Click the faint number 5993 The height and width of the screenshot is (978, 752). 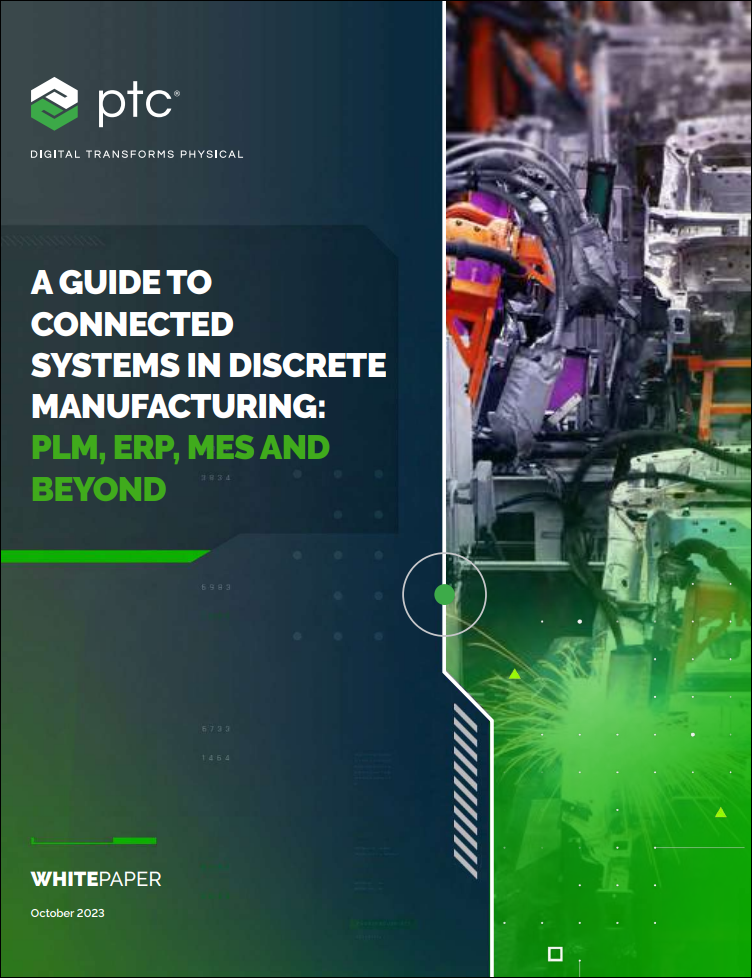point(216,587)
